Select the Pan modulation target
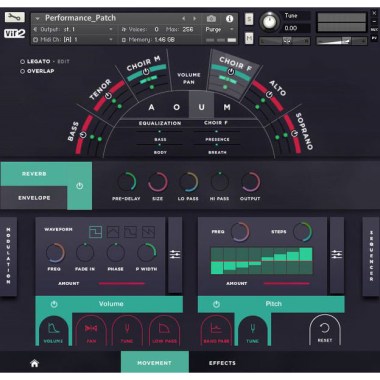The image size is (380, 380). (x=91, y=330)
